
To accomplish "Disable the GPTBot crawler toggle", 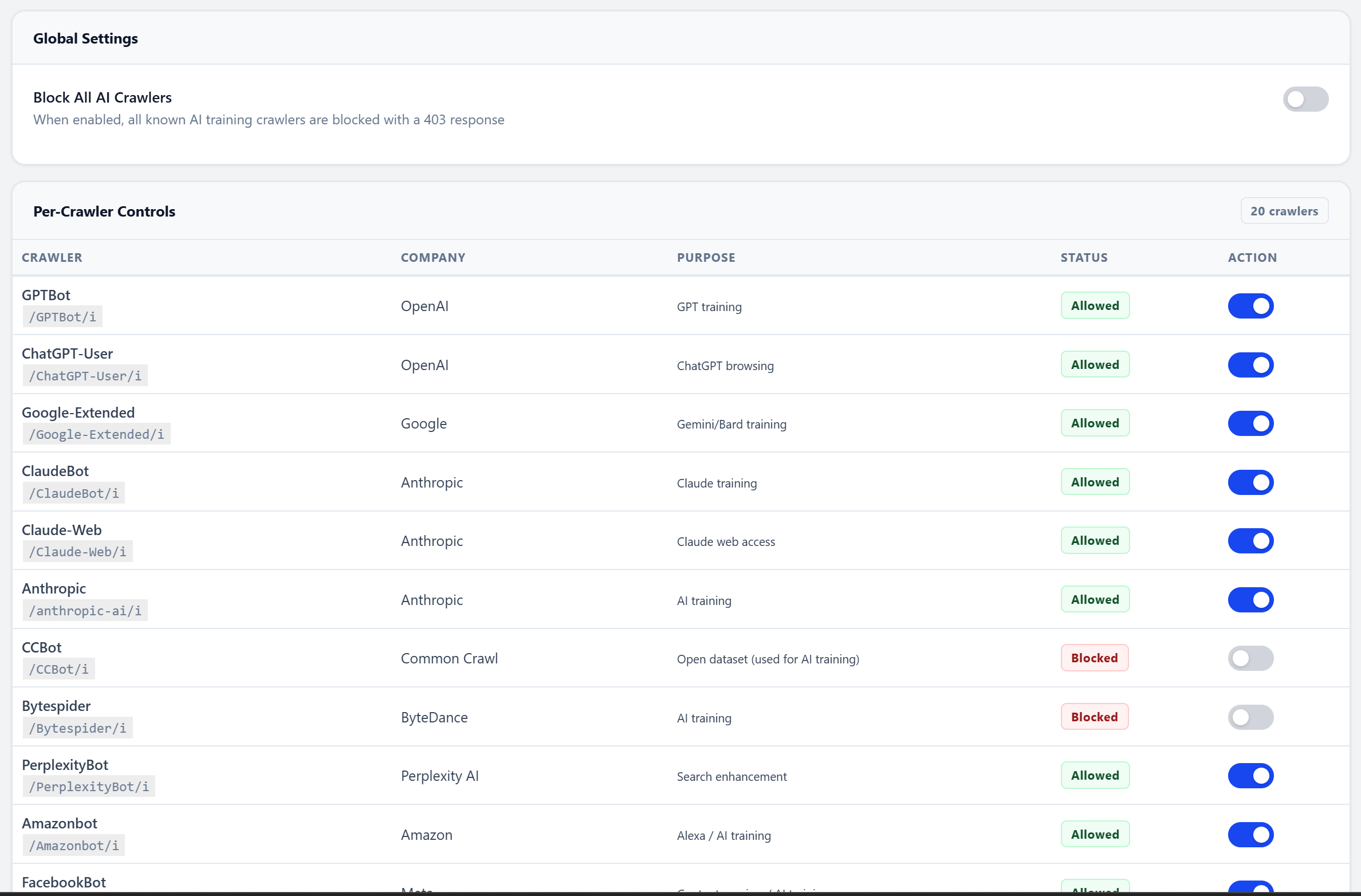I will point(1250,305).
